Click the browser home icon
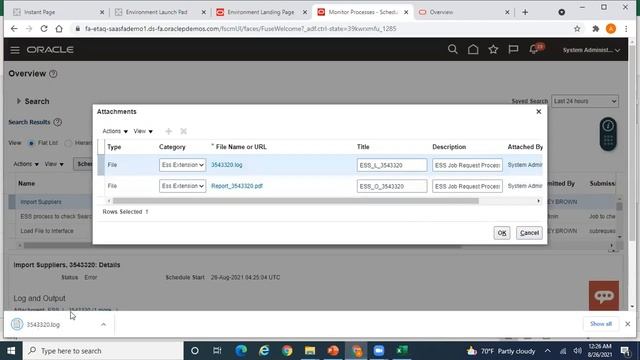640x360 pixels. coord(59,29)
